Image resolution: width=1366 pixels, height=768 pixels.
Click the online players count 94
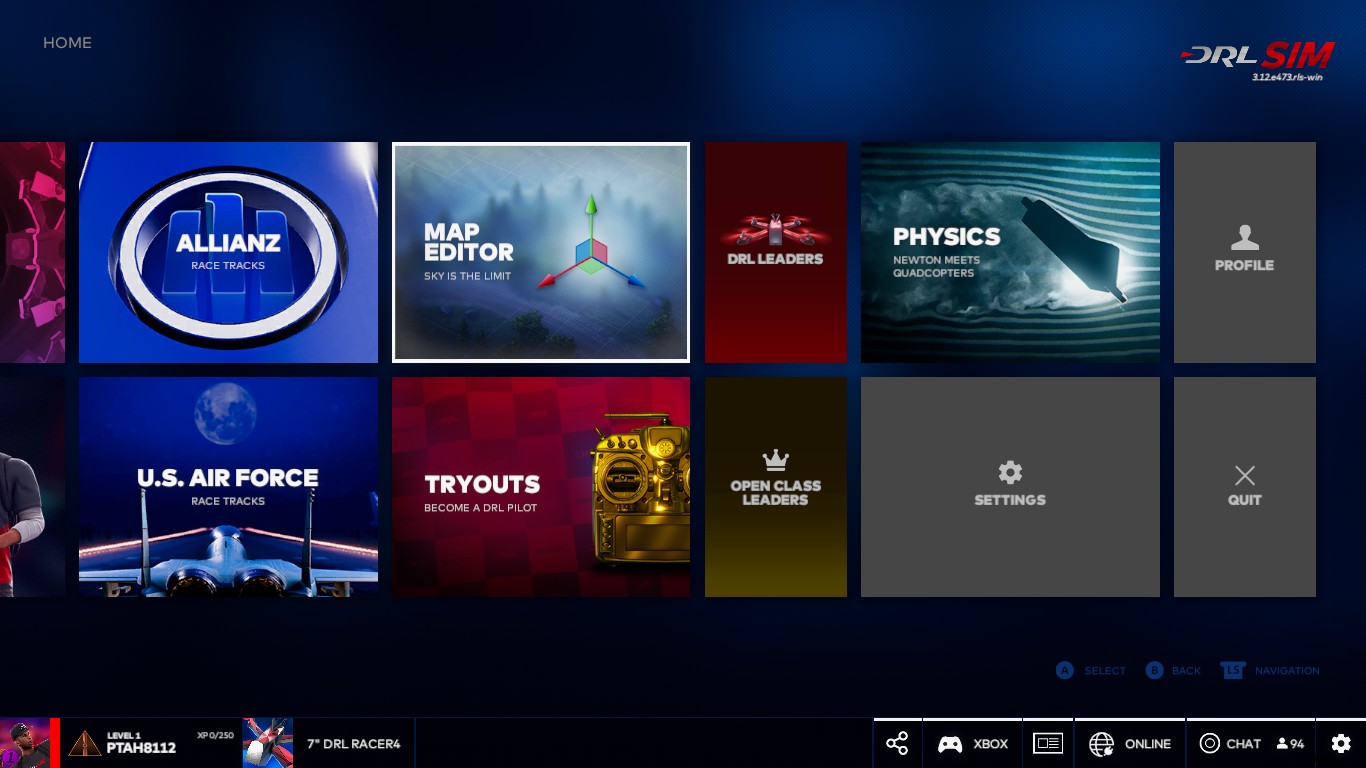(1290, 744)
